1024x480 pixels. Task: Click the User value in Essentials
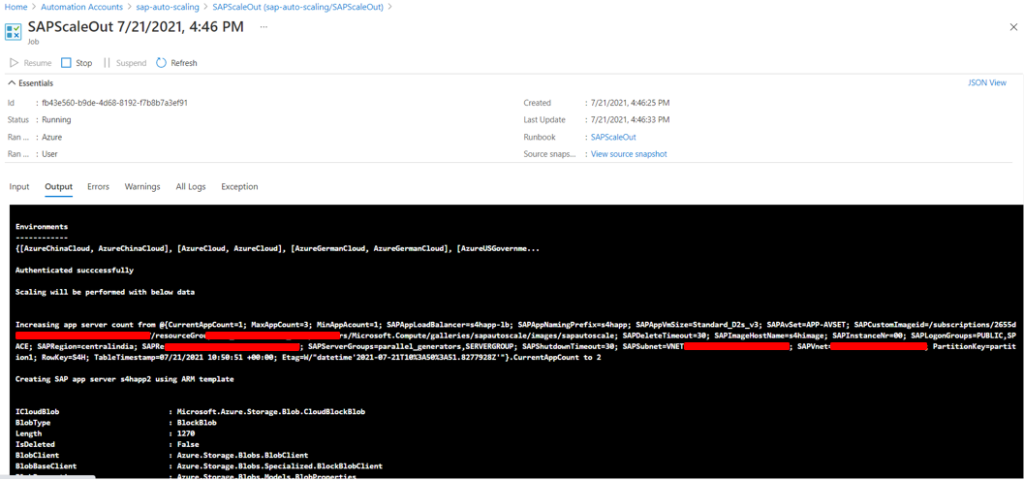pos(51,154)
